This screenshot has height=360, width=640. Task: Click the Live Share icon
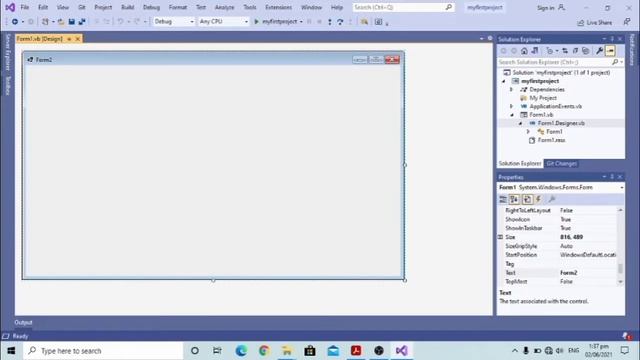pos(580,23)
